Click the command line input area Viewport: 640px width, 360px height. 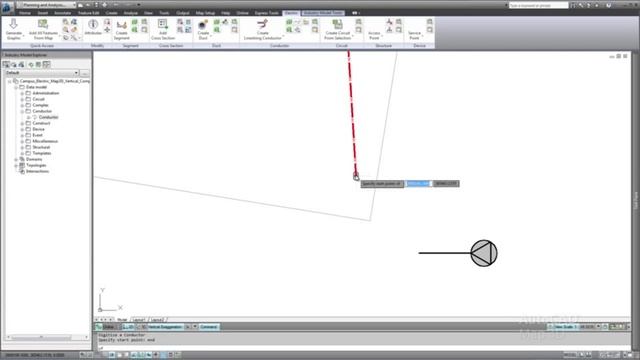coord(363,348)
